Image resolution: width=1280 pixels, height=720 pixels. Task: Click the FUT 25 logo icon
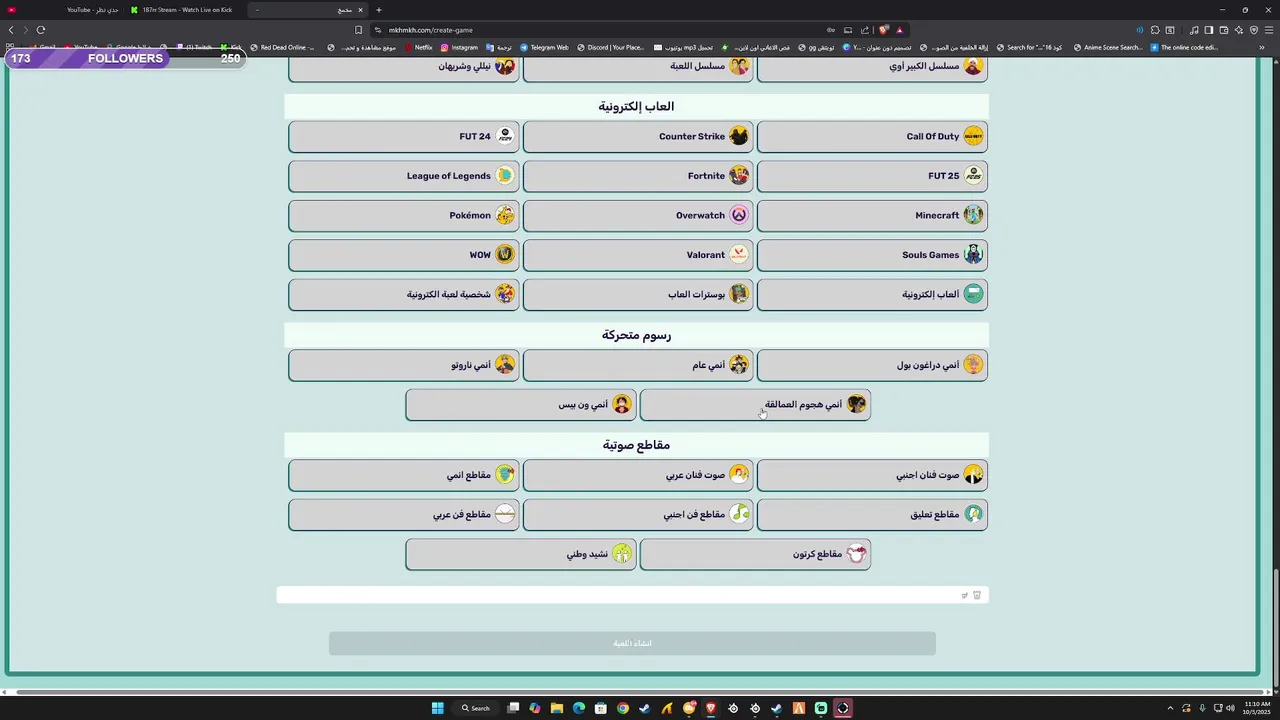[973, 176]
